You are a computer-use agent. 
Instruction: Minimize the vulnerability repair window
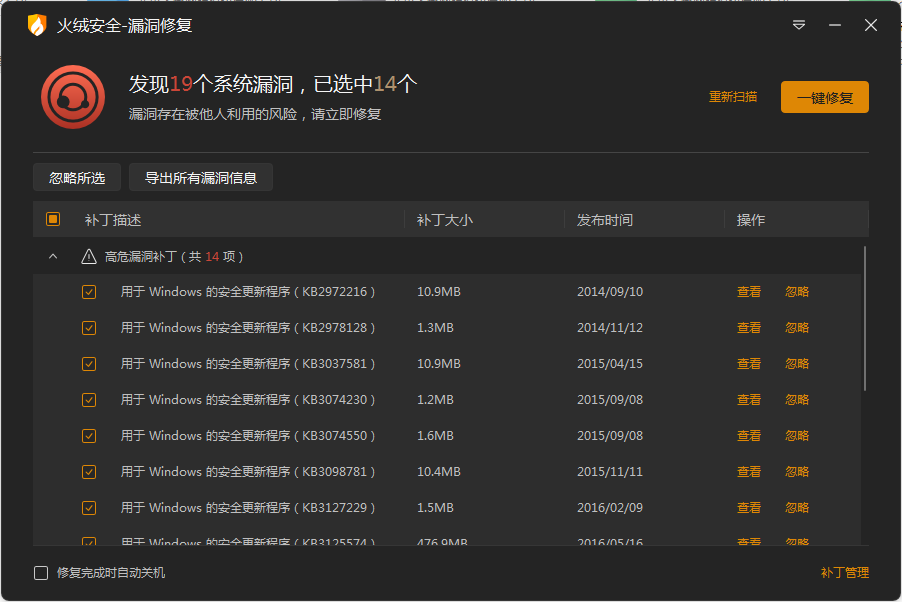pos(835,26)
